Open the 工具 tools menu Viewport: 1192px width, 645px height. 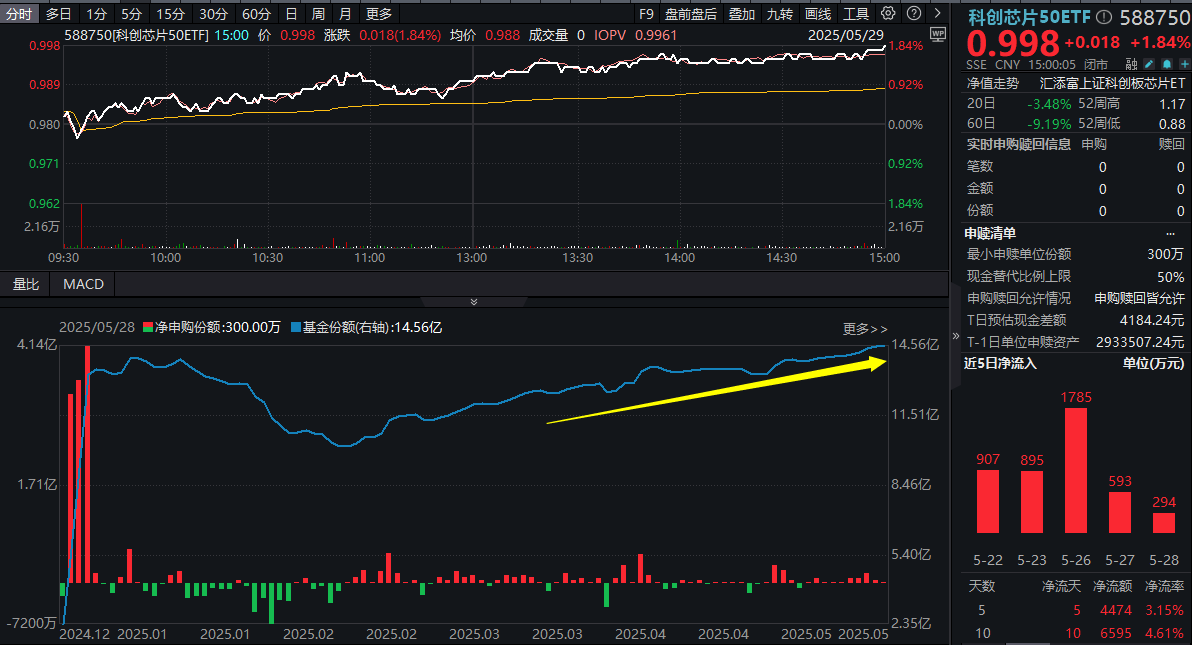(x=855, y=13)
